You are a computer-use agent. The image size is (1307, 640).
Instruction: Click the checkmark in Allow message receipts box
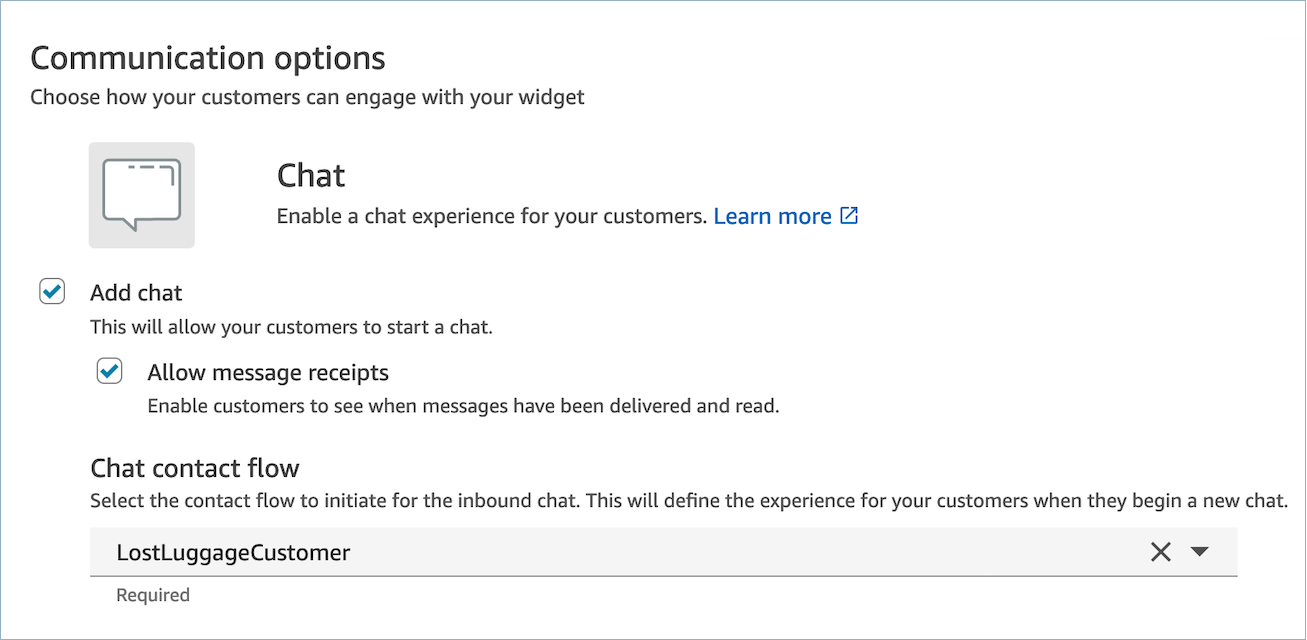pos(108,370)
